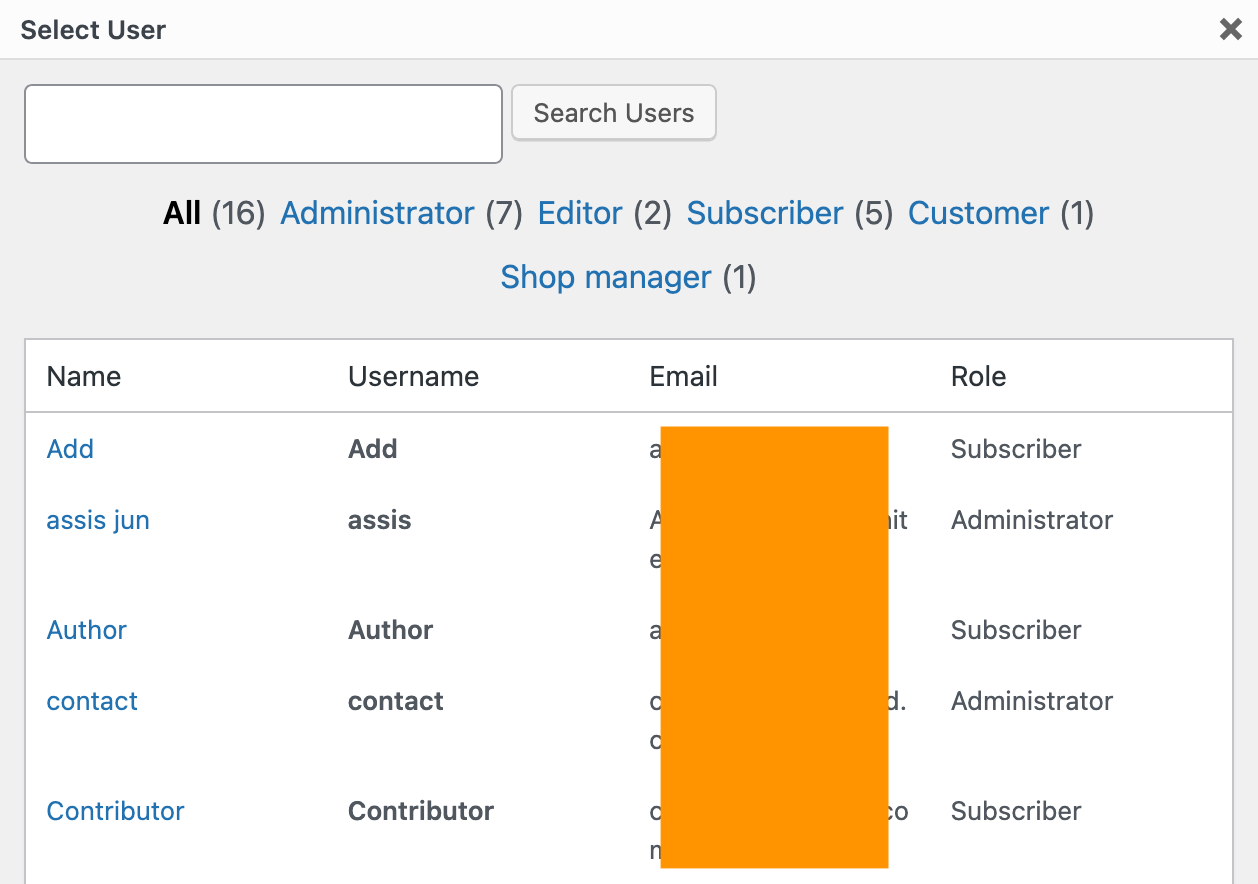Click the Role column header
Image resolution: width=1258 pixels, height=884 pixels.
(978, 377)
